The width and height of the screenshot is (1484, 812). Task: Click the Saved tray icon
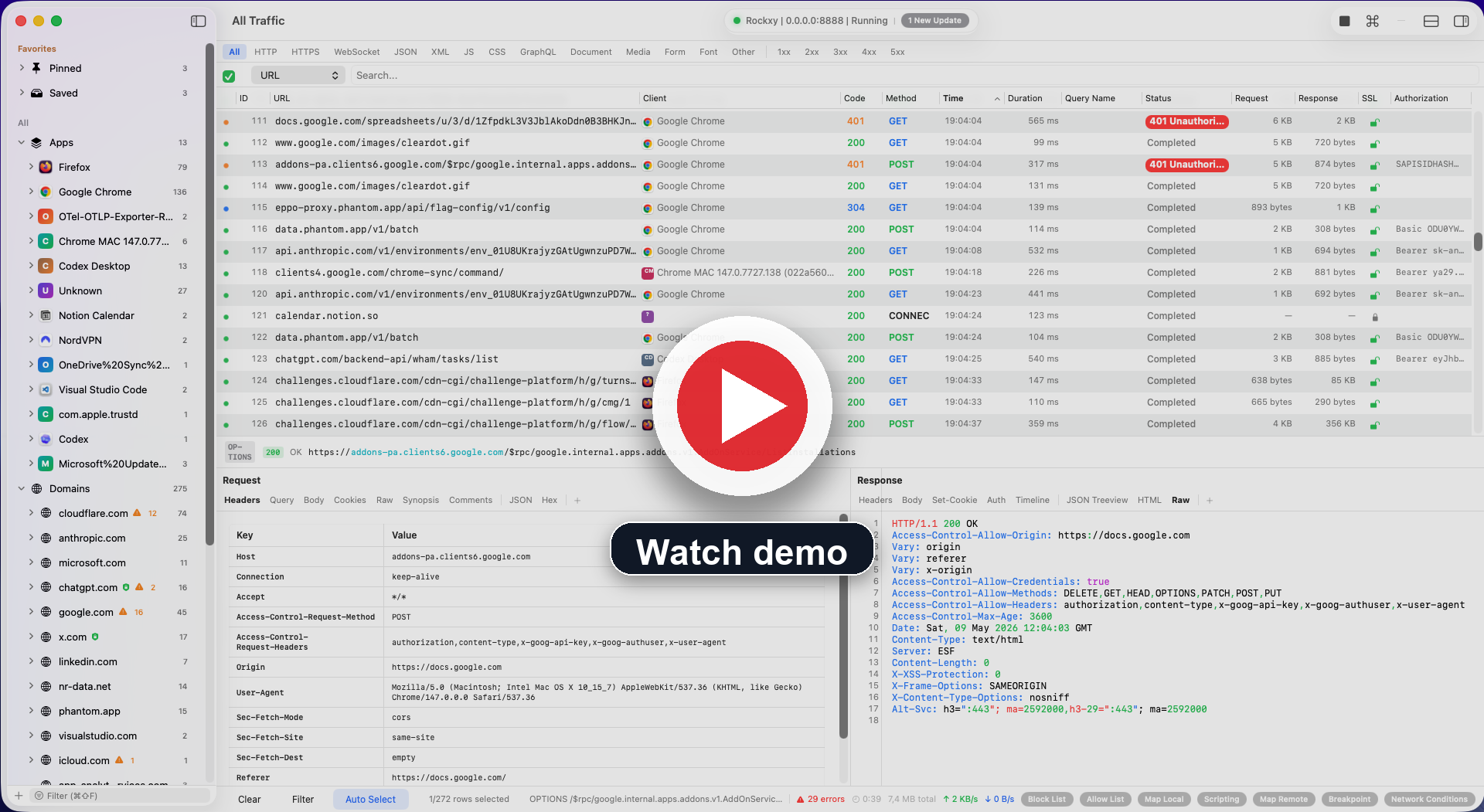(36, 93)
